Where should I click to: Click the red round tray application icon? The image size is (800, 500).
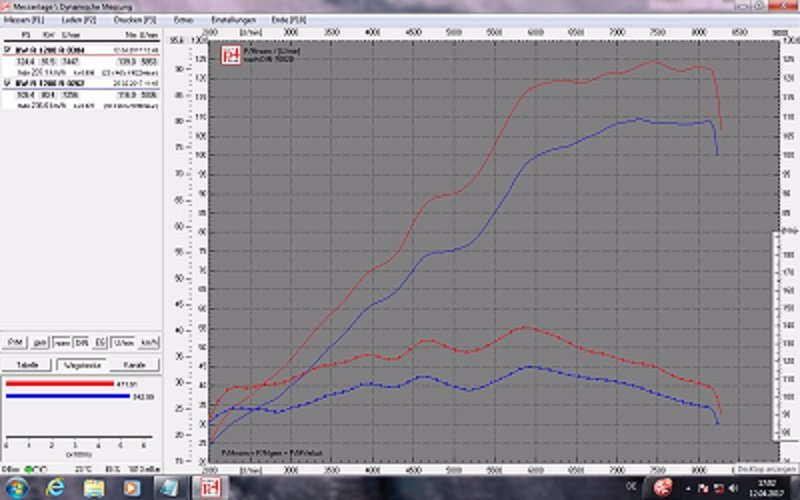click(x=663, y=488)
